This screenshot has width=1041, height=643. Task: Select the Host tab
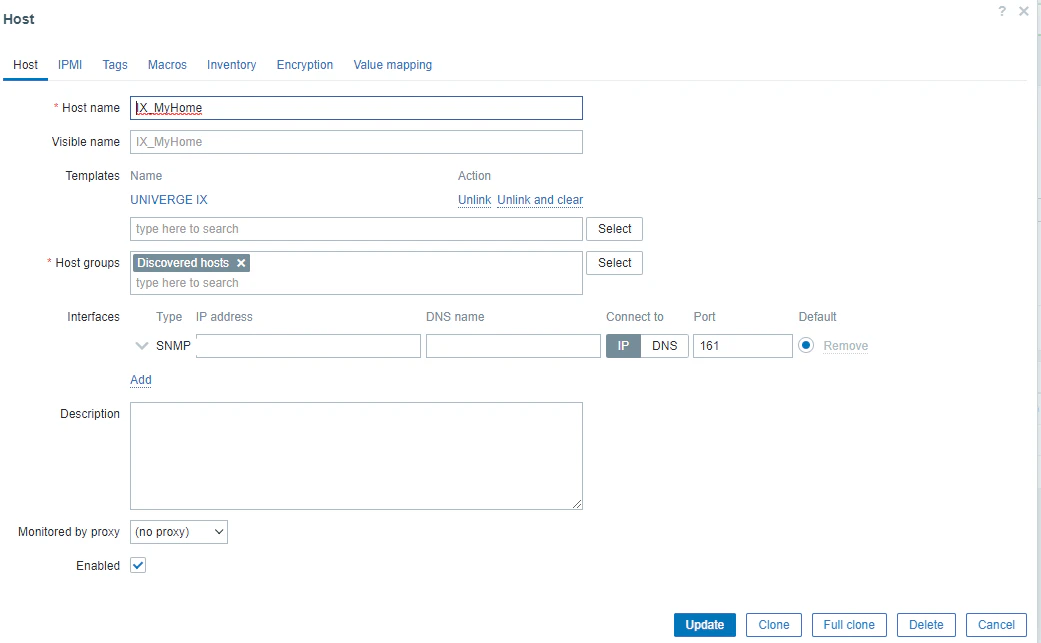25,65
